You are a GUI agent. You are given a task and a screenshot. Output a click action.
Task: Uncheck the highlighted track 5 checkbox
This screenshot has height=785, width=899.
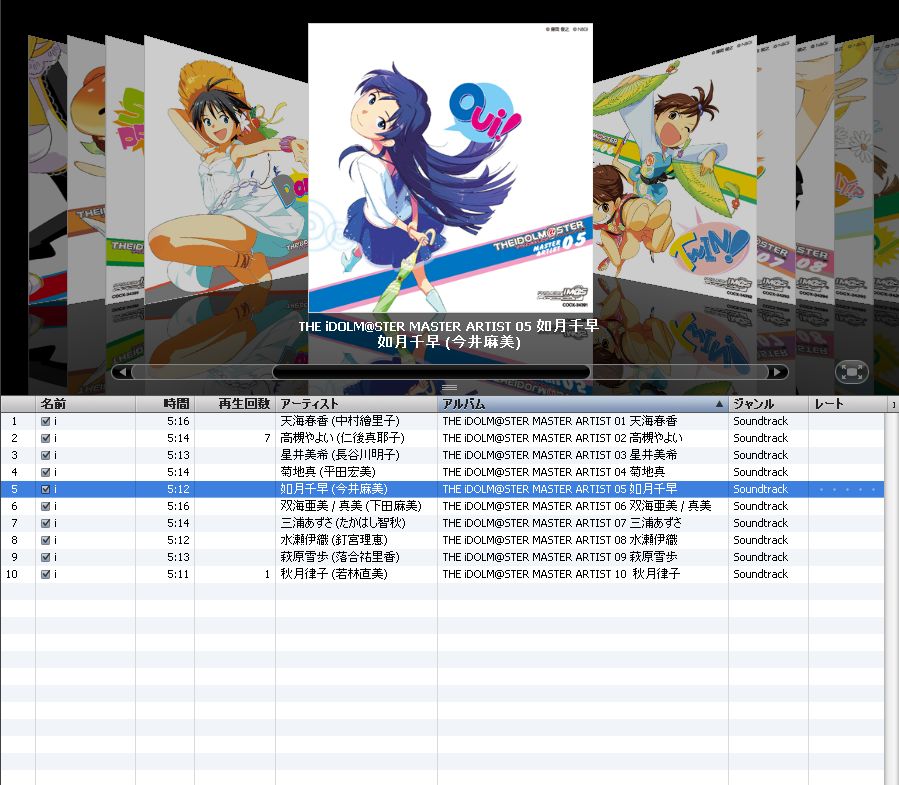pyautogui.click(x=46, y=489)
